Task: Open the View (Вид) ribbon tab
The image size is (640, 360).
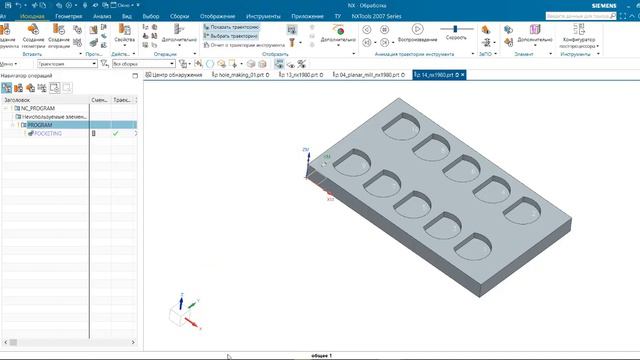Action: 127,16
